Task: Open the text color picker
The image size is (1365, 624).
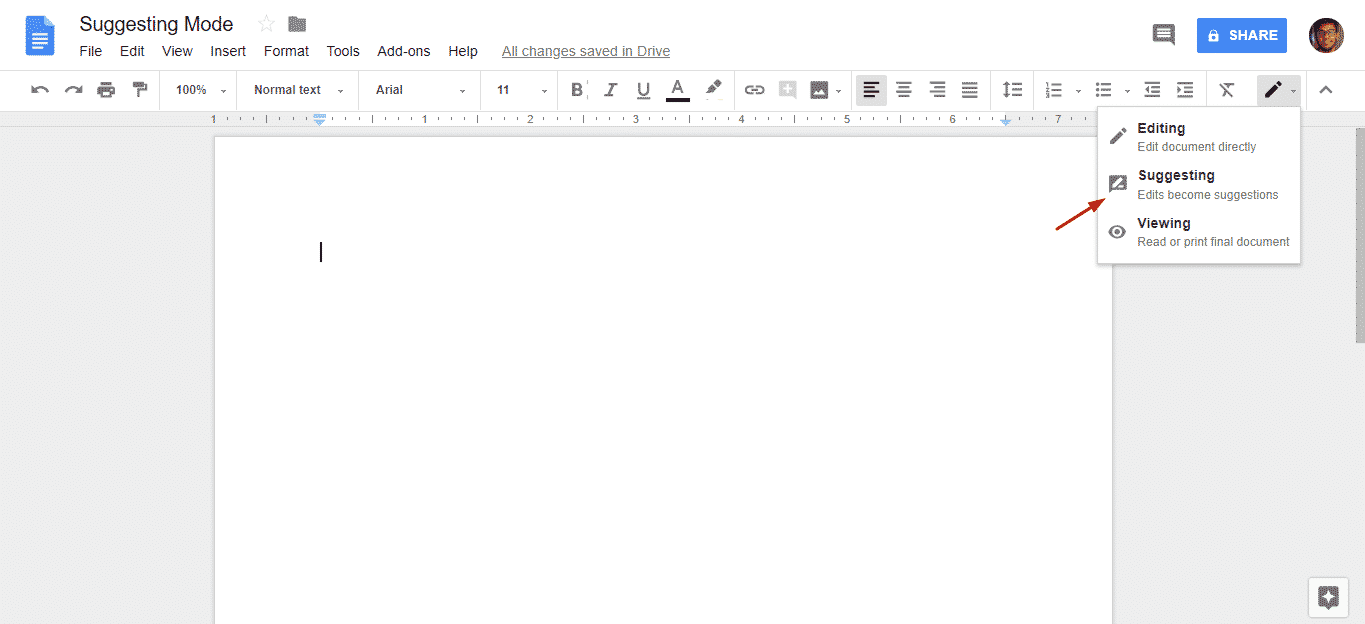Action: coord(678,90)
